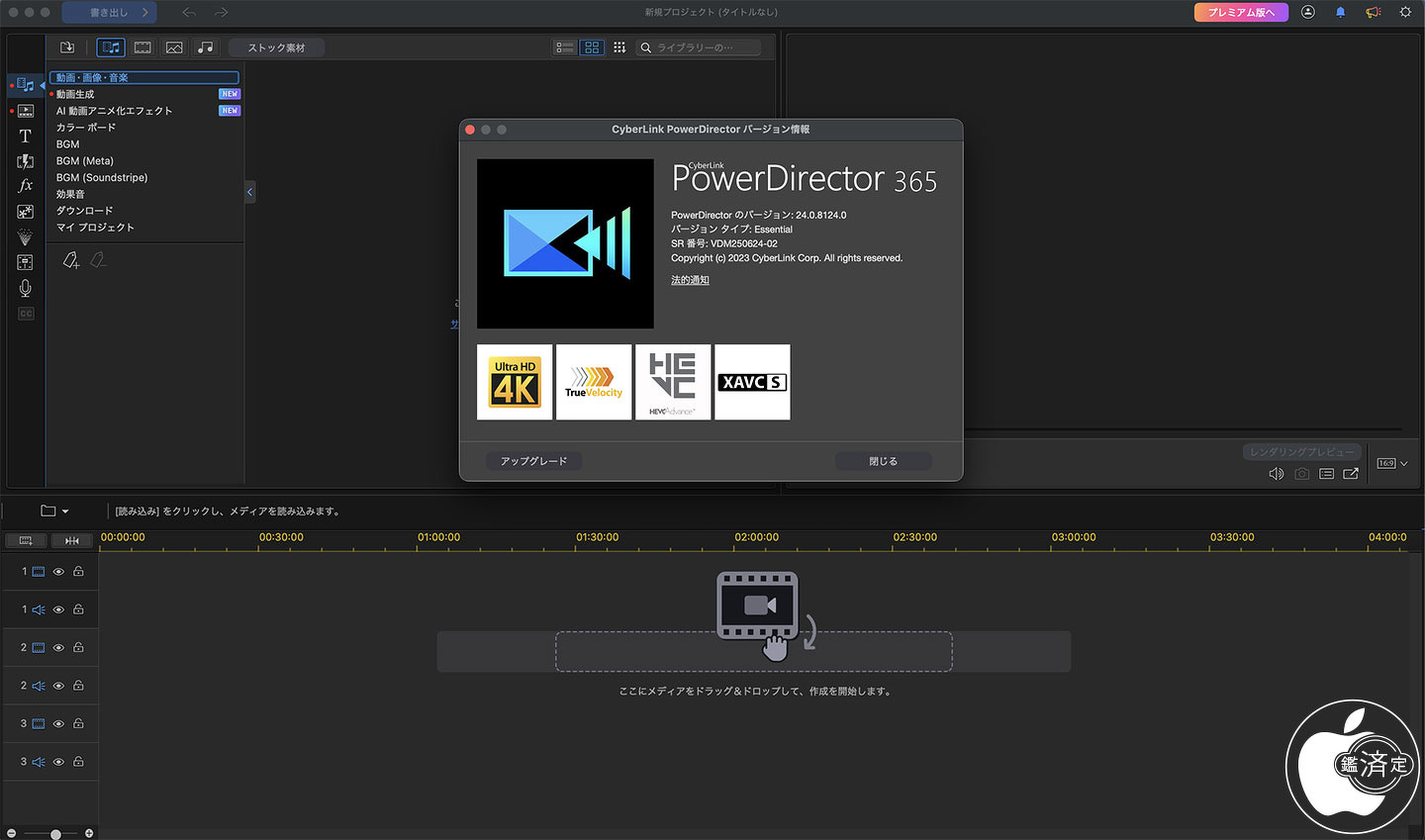The image size is (1425, 840).
Task: Click the アップグレード button in About dialog
Action: click(533, 461)
